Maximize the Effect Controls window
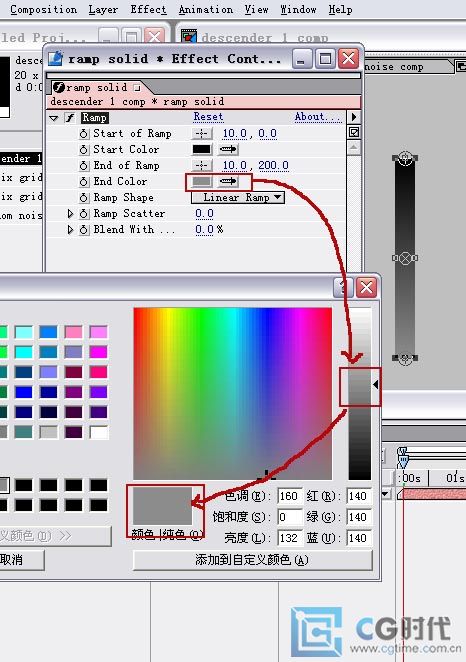 pos(325,58)
